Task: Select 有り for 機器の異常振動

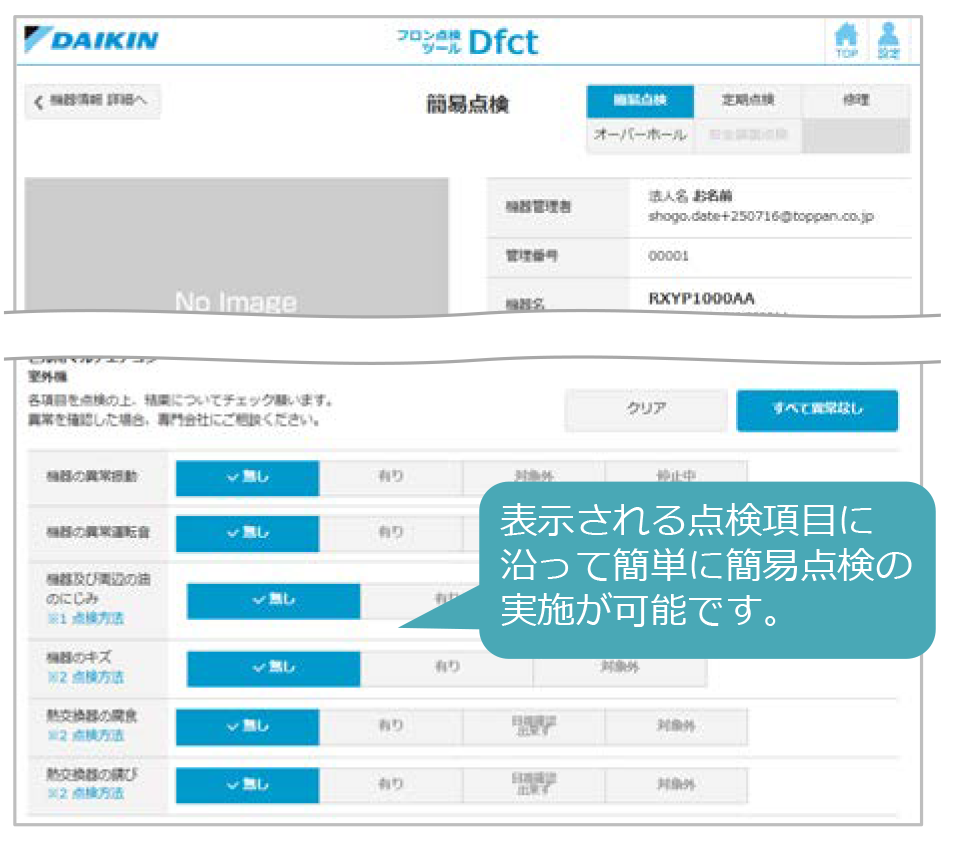Action: [390, 477]
